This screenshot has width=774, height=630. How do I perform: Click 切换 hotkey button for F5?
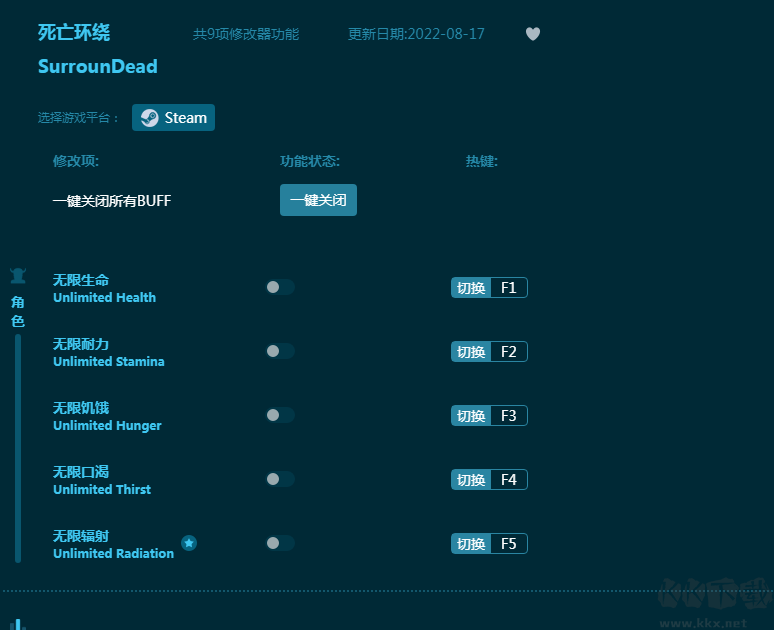coord(471,544)
